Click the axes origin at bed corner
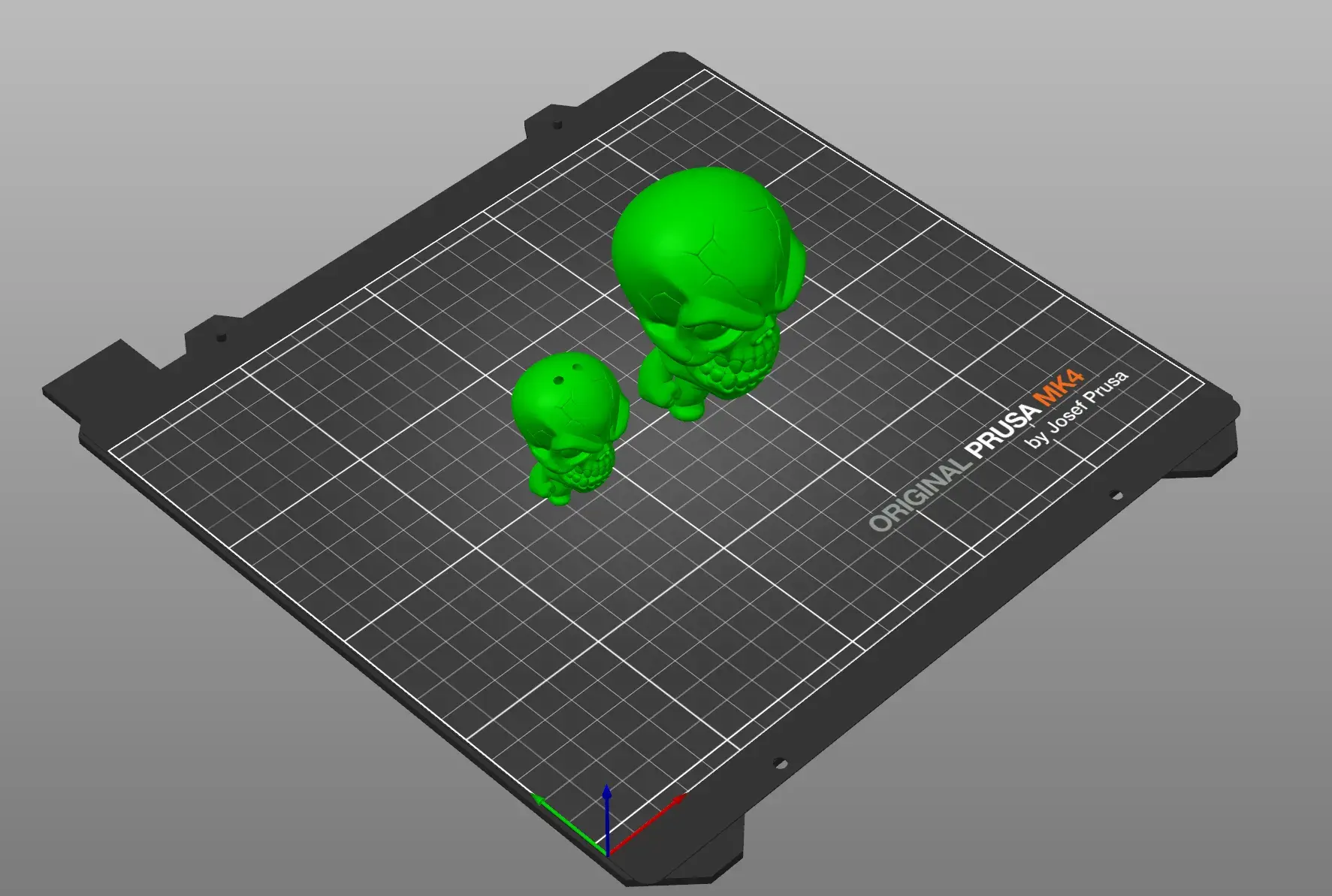This screenshot has height=896, width=1332. tap(607, 852)
